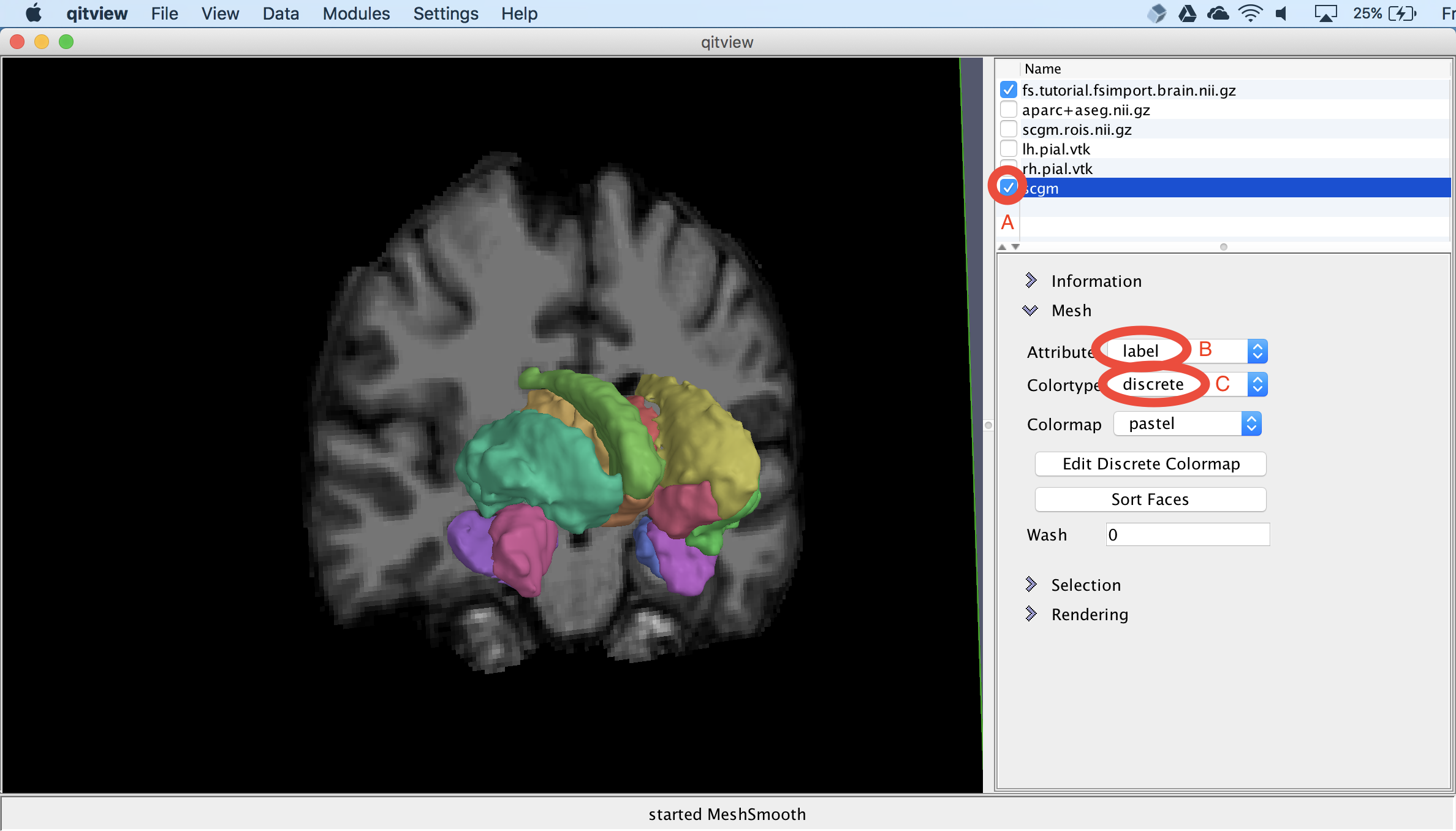
Task: Click the small up arrow below file list
Action: click(1002, 247)
